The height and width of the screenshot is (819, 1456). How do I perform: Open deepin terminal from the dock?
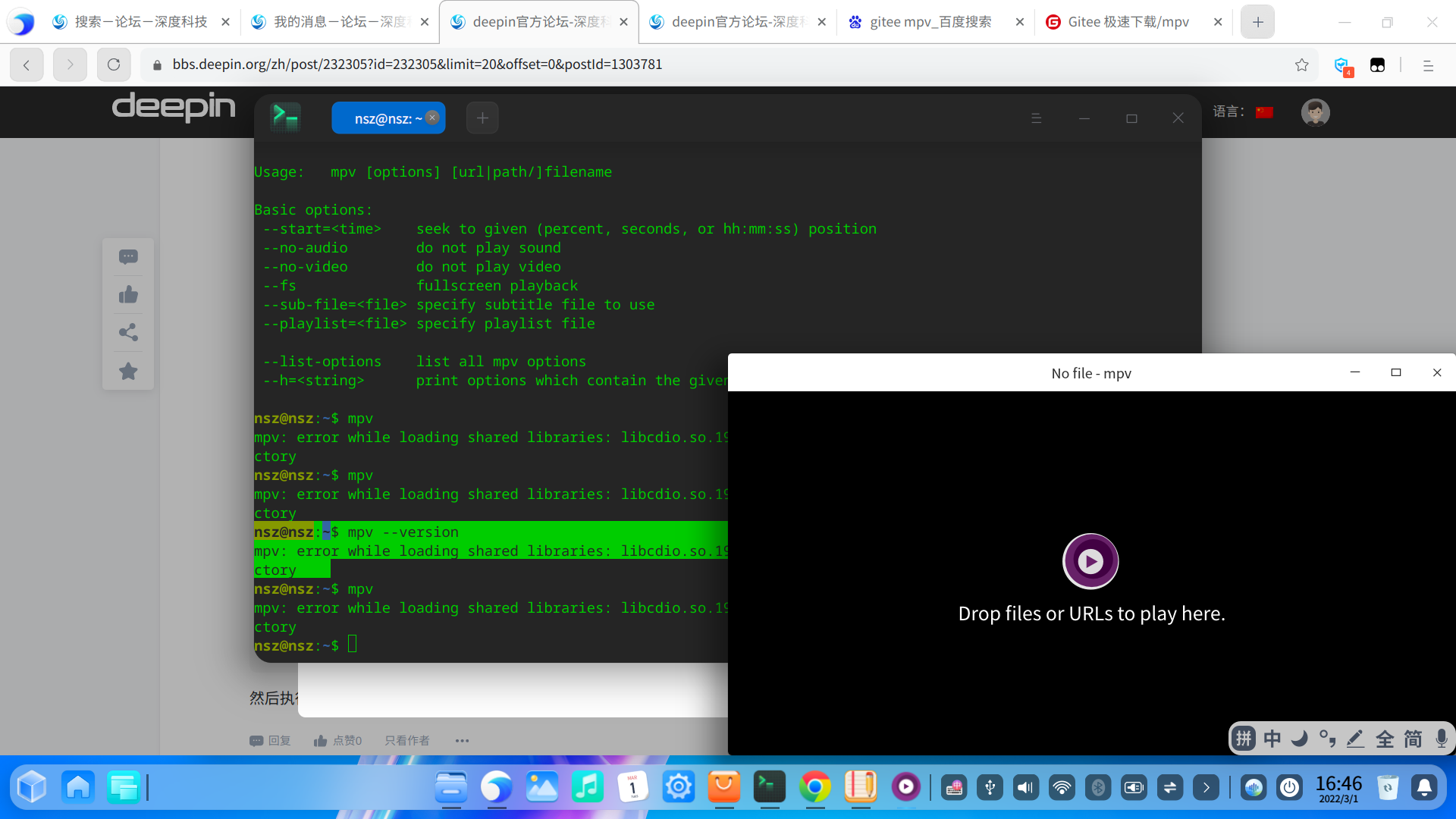coord(769,787)
